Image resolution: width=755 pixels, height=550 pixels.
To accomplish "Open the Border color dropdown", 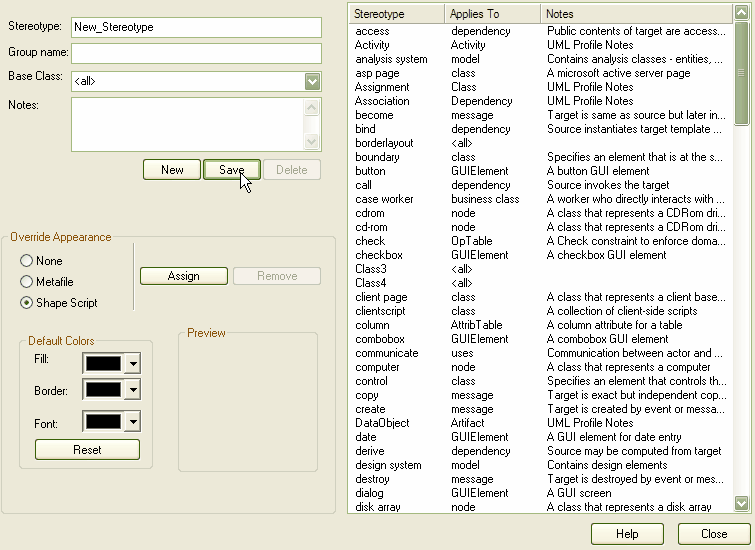I will pyautogui.click(x=133, y=390).
